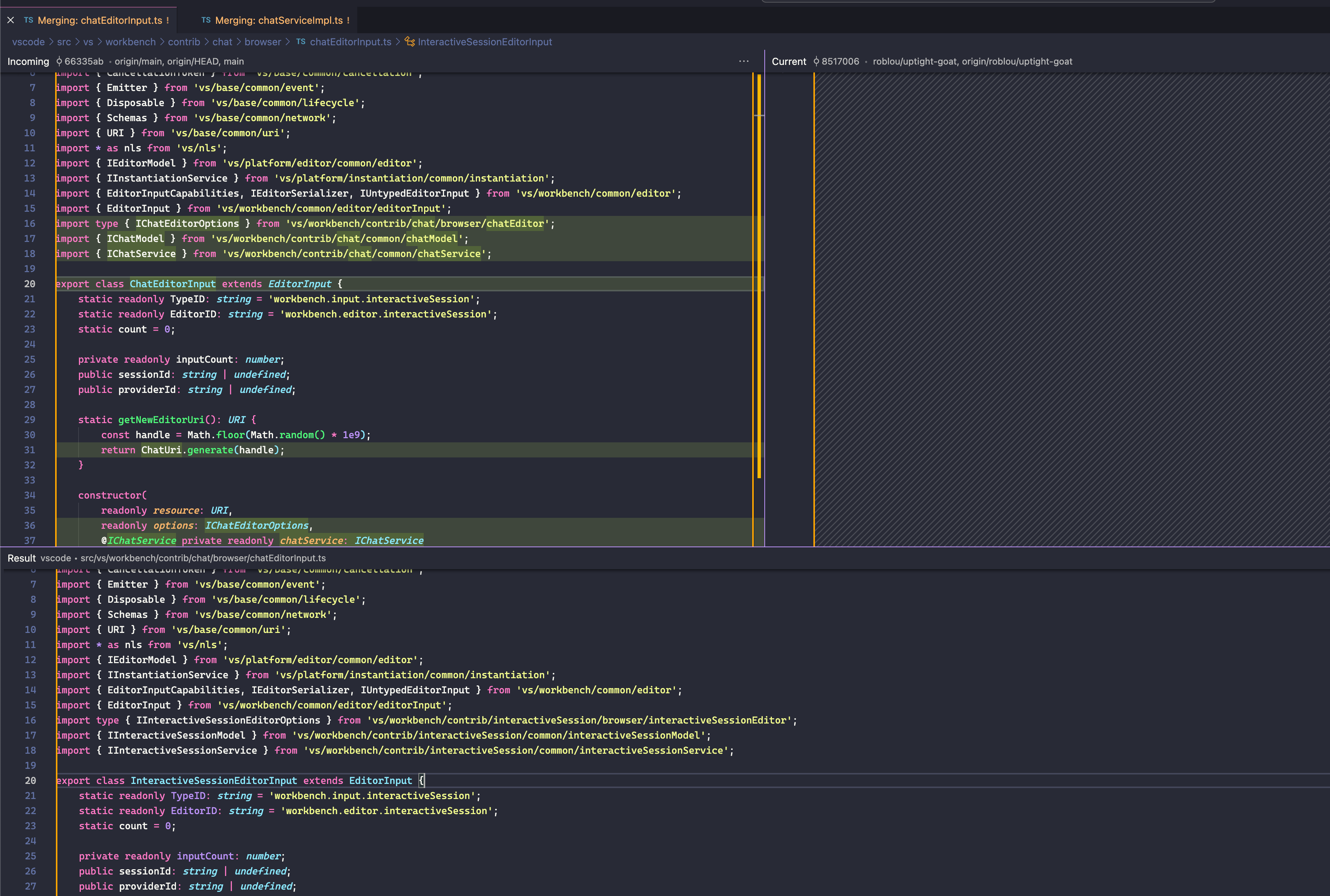Image resolution: width=1330 pixels, height=896 pixels.
Task: Open the workbench breadcrumb dropdown
Action: tap(130, 42)
